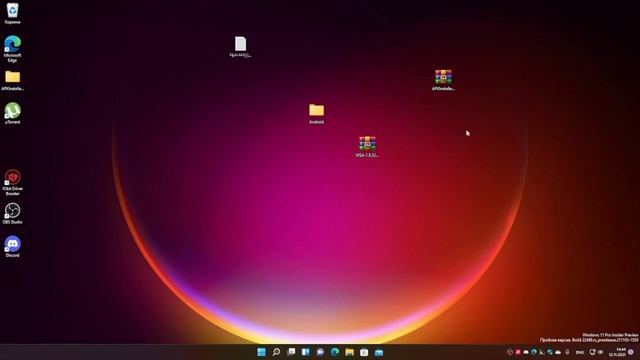
Task: Open Microsoft Store from taskbar
Action: pos(364,352)
